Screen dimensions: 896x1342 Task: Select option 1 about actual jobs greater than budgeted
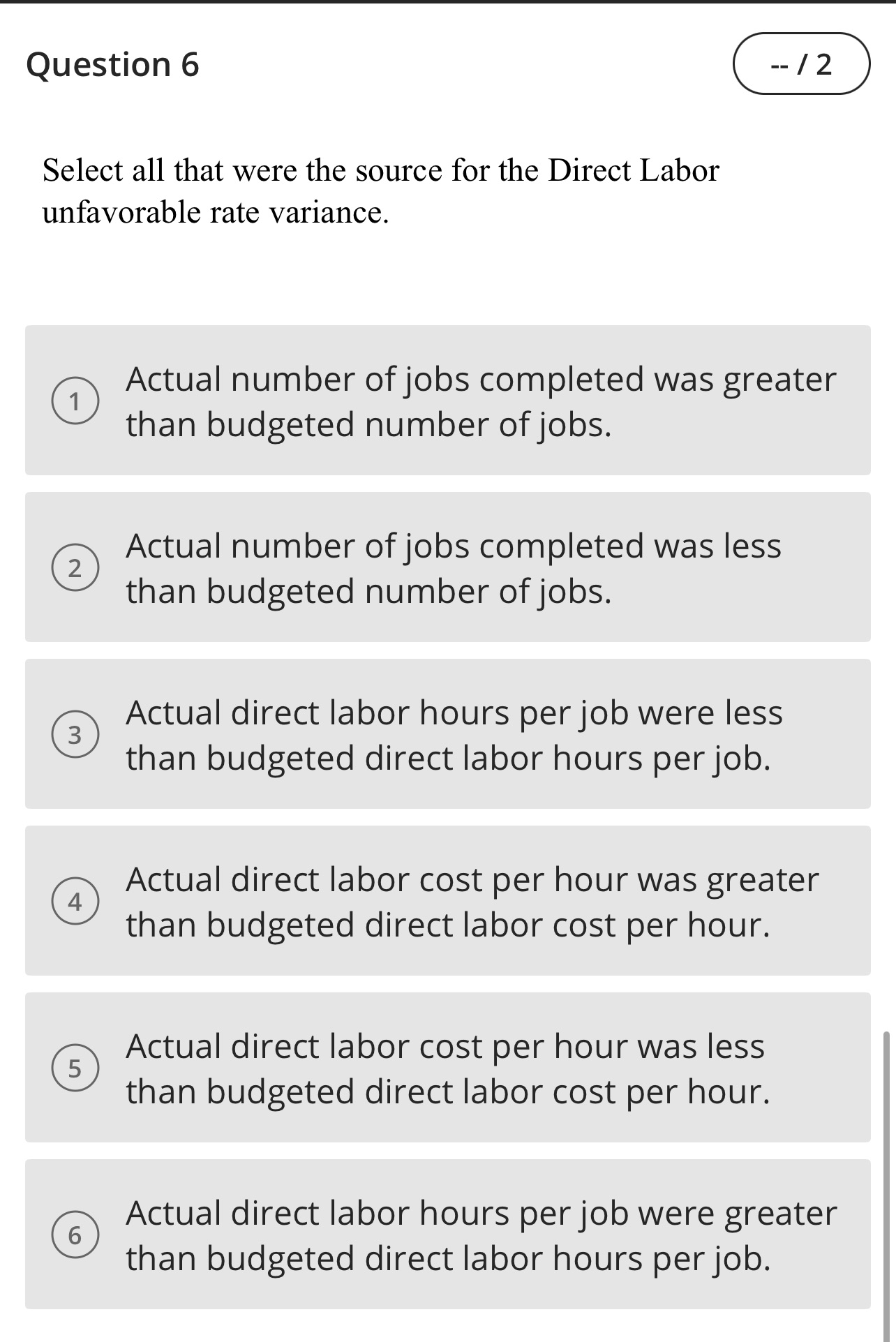[448, 401]
